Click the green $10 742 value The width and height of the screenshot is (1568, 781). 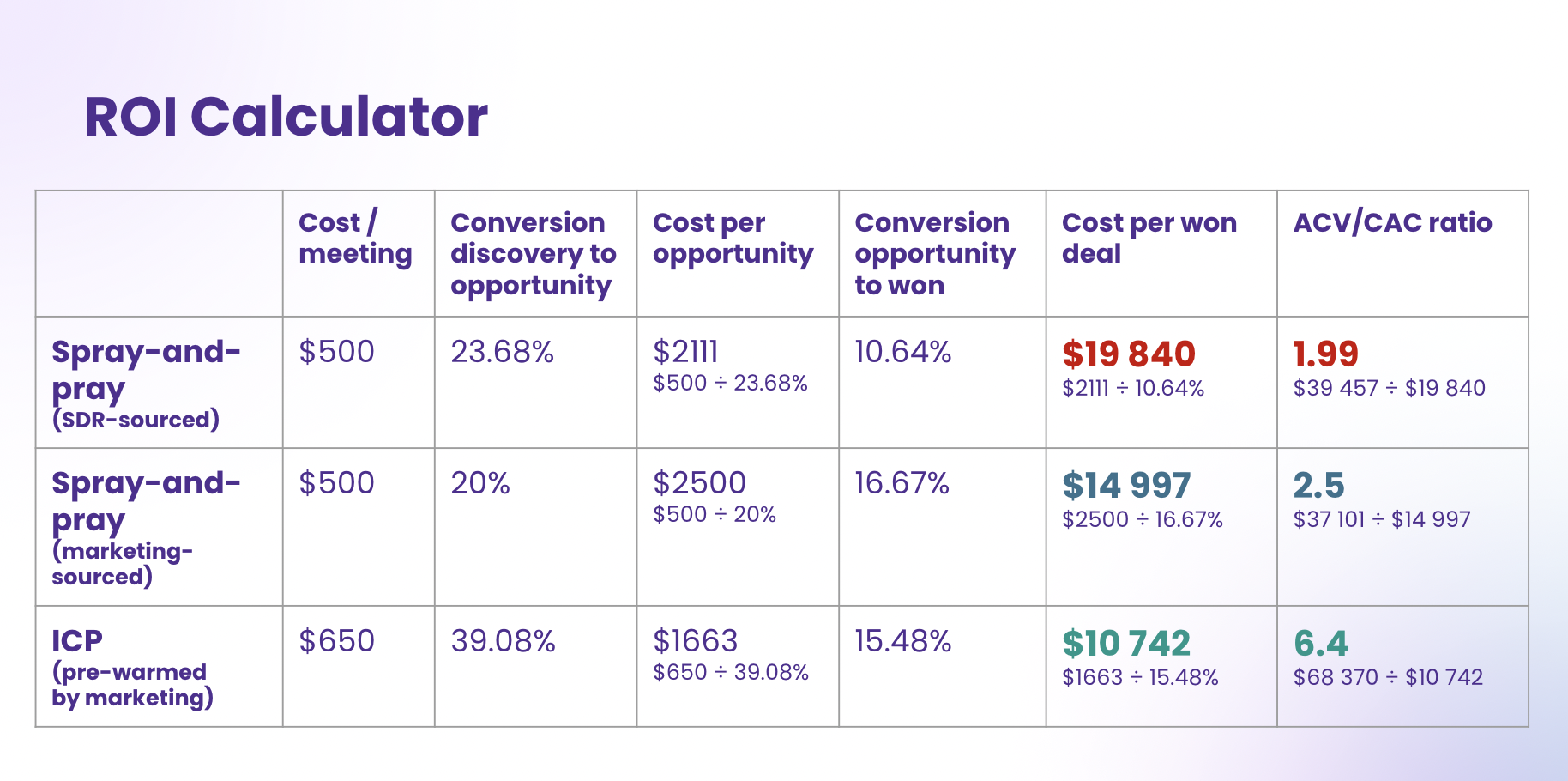pos(1126,643)
